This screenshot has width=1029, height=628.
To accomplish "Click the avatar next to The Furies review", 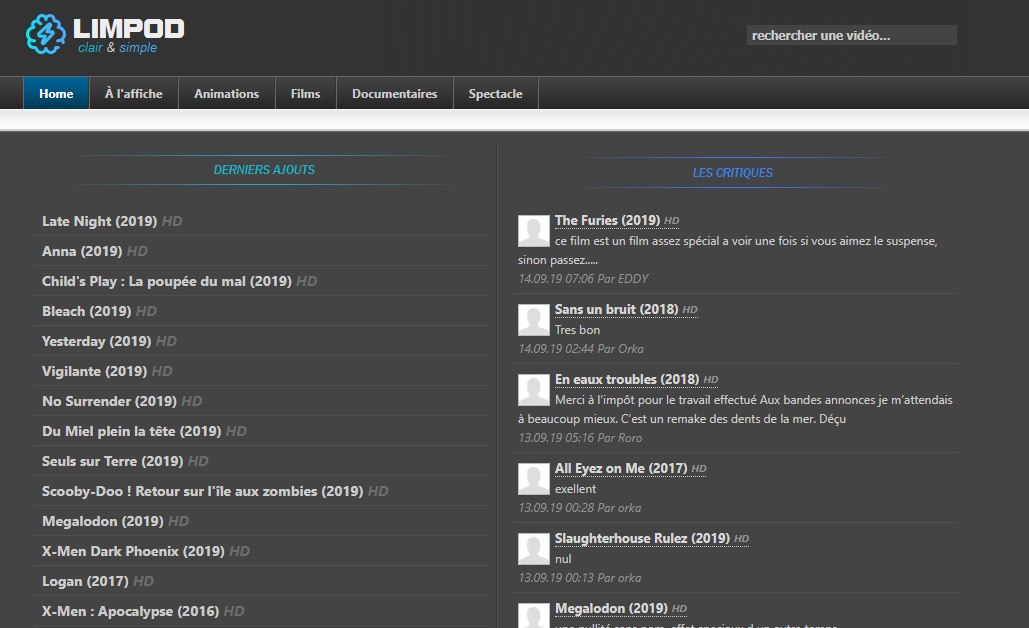I will coord(534,230).
